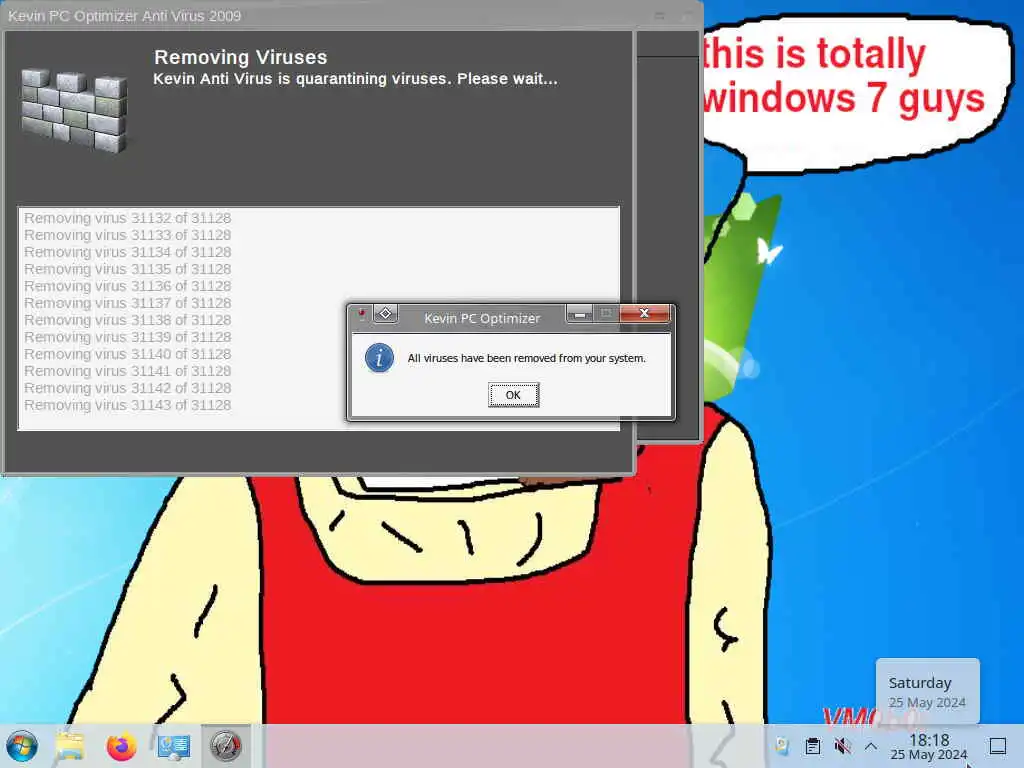Expand hidden system tray icons arrow
1024x768 pixels.
coord(871,746)
